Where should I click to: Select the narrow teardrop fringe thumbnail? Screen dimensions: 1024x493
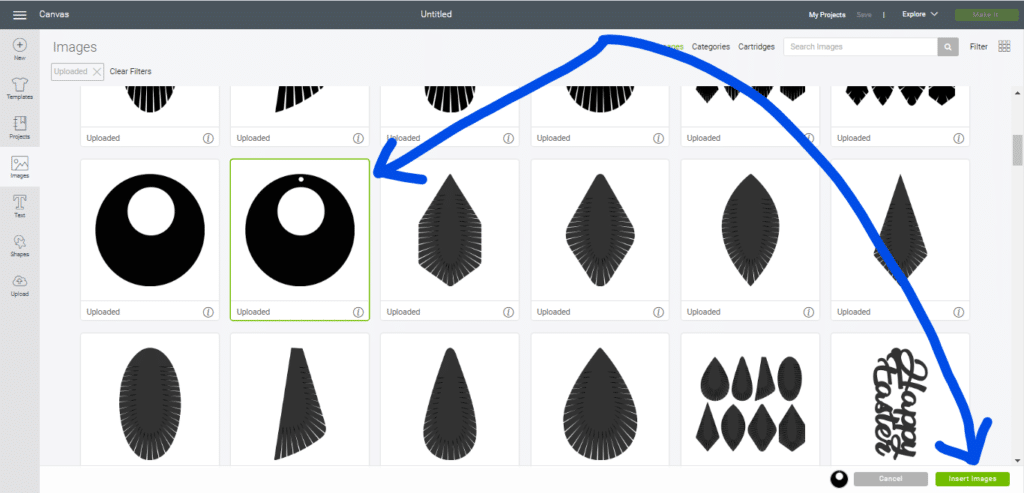[450, 400]
